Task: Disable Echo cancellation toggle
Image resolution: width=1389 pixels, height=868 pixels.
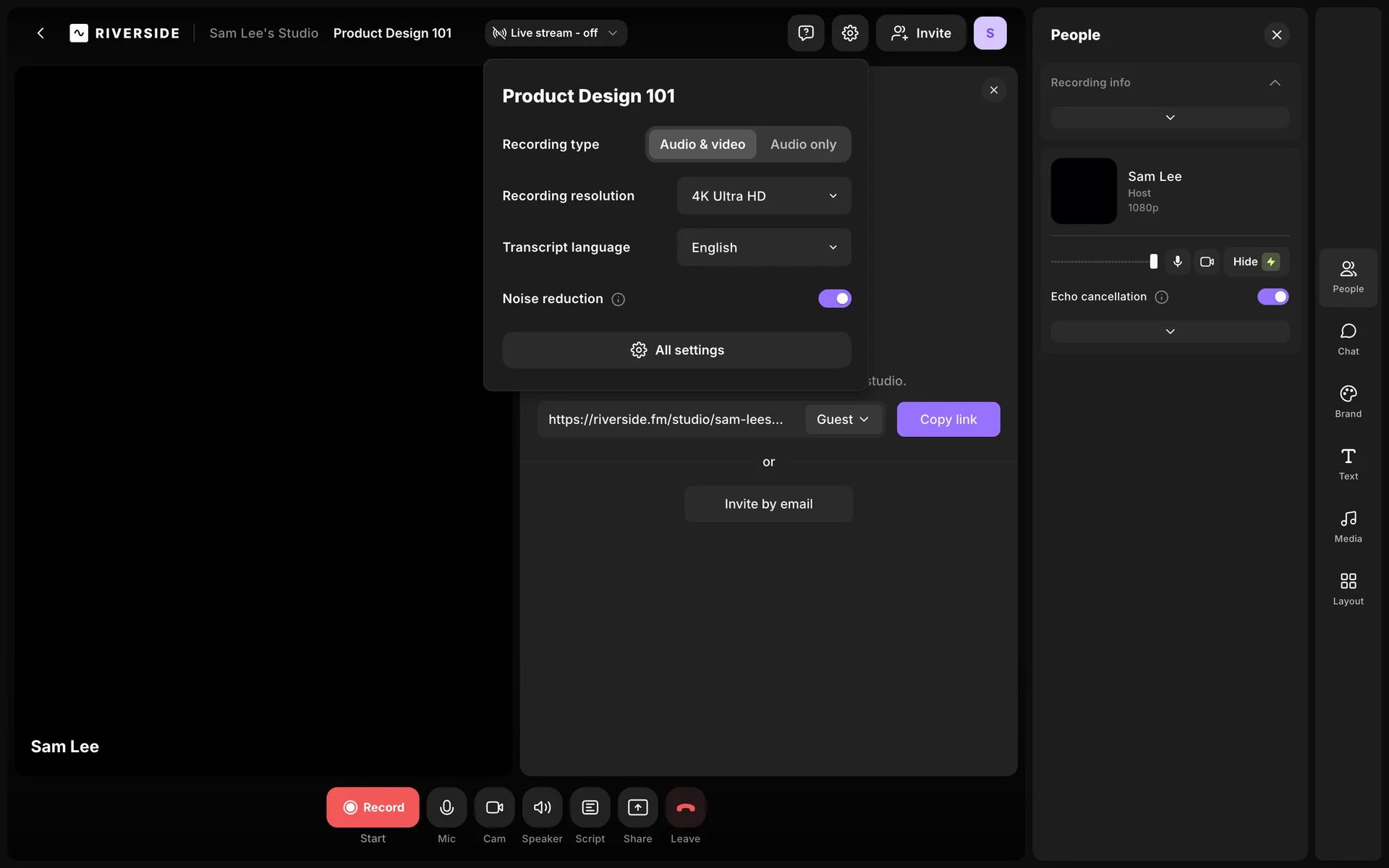Action: pos(1273,297)
